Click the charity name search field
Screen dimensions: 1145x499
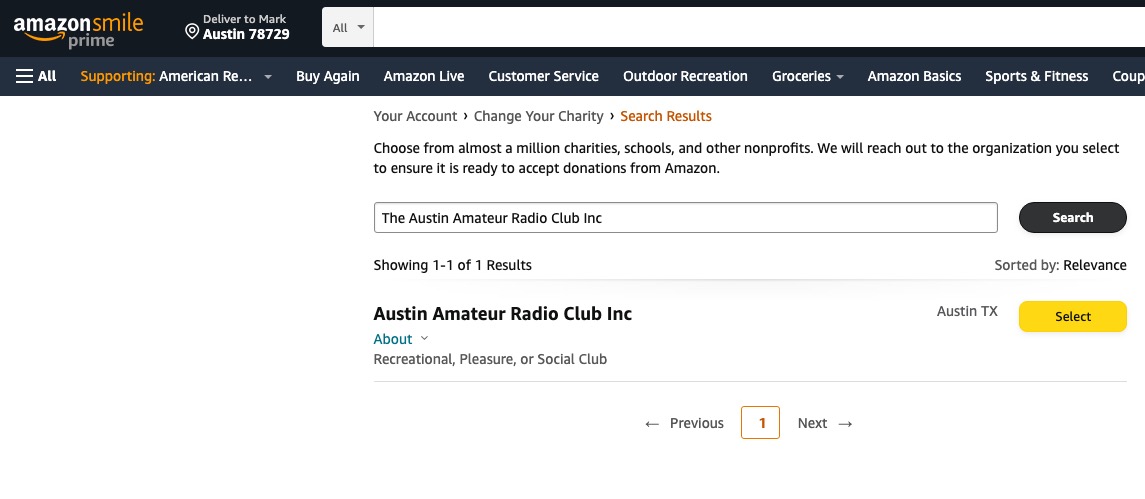685,218
